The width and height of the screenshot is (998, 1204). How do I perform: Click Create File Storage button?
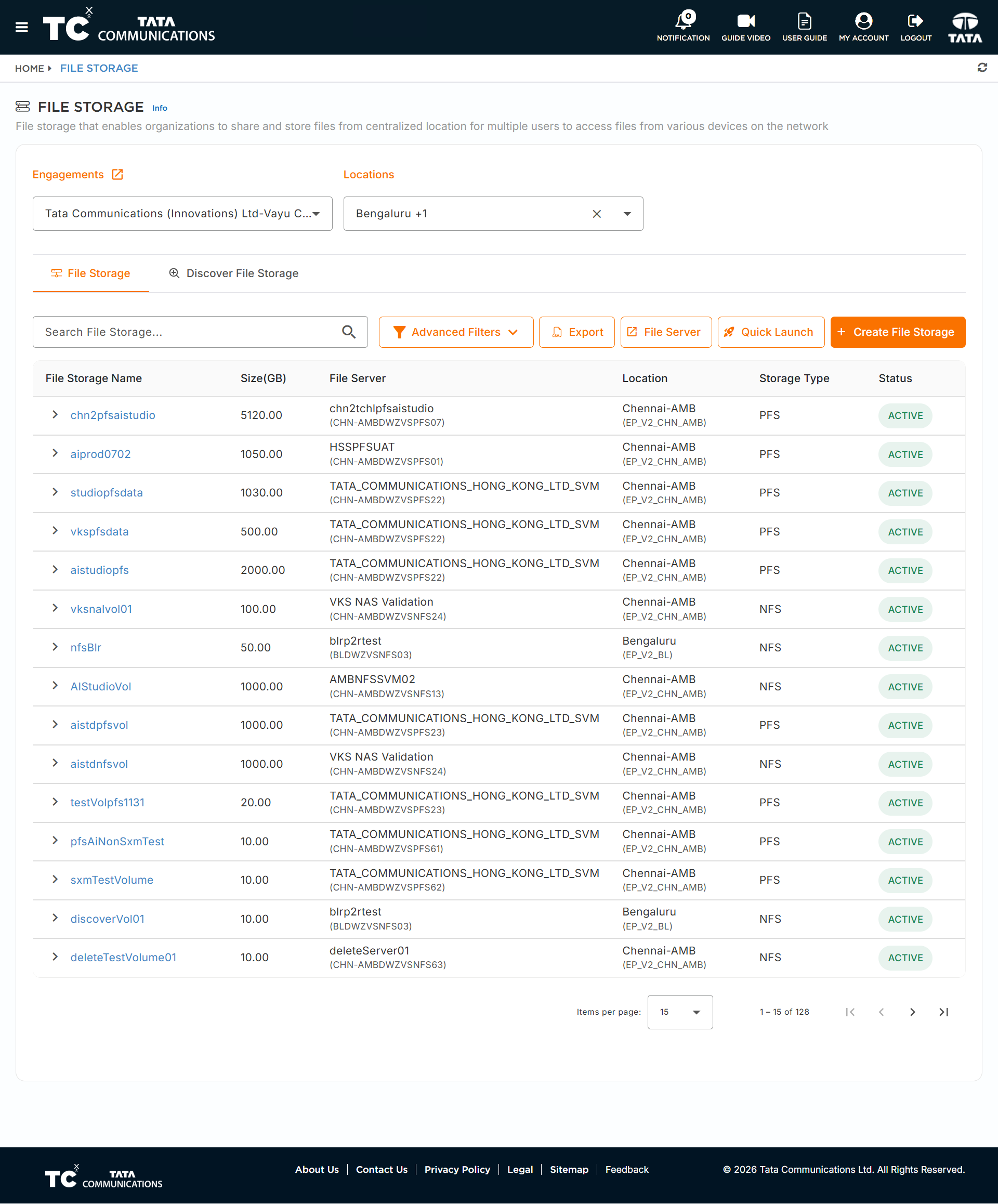point(898,332)
